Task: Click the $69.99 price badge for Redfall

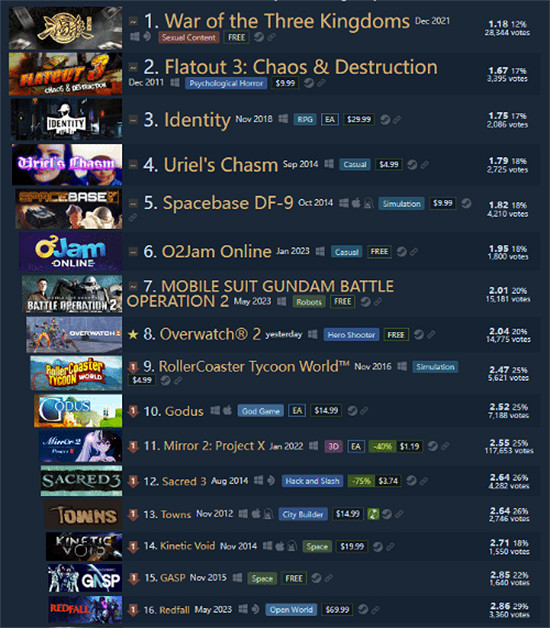Action: (337, 610)
